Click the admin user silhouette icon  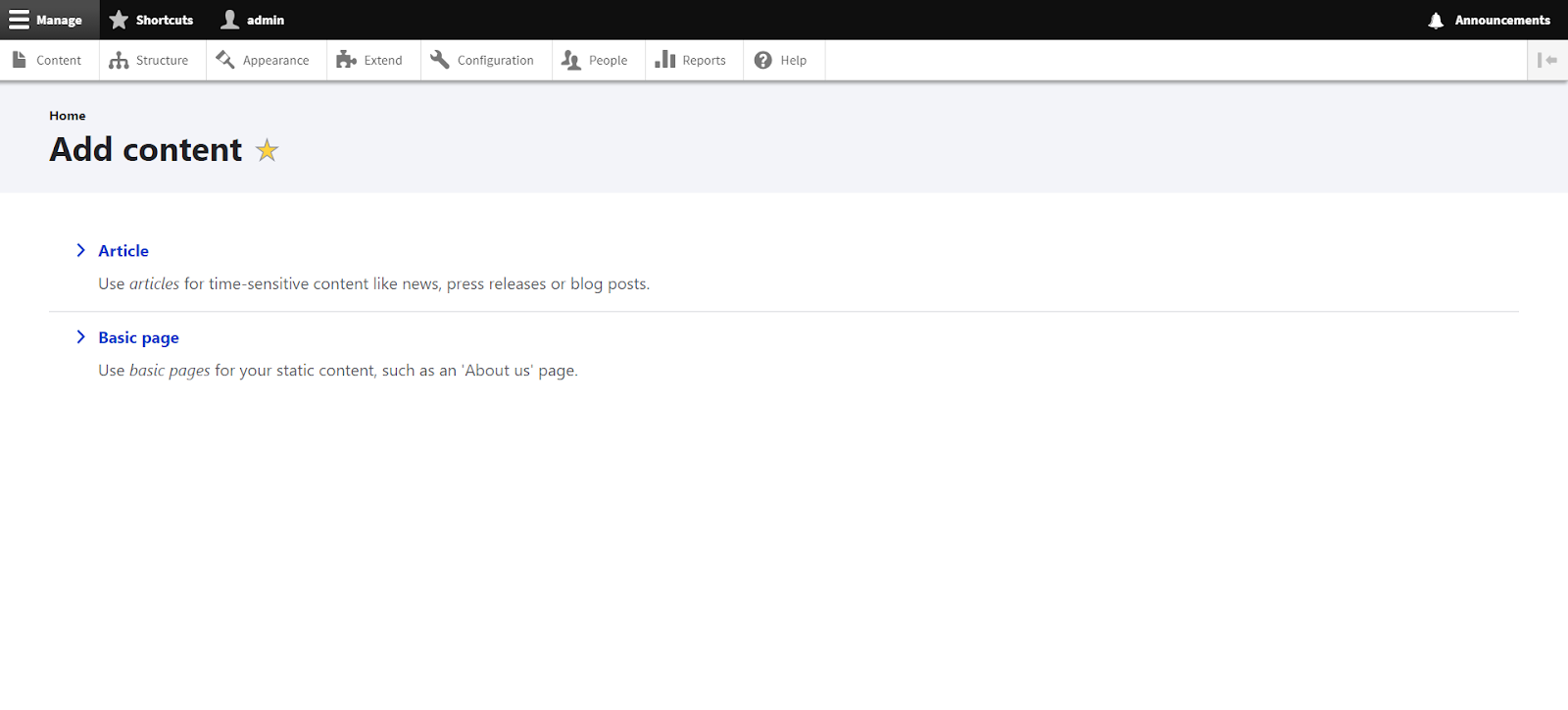tap(230, 20)
